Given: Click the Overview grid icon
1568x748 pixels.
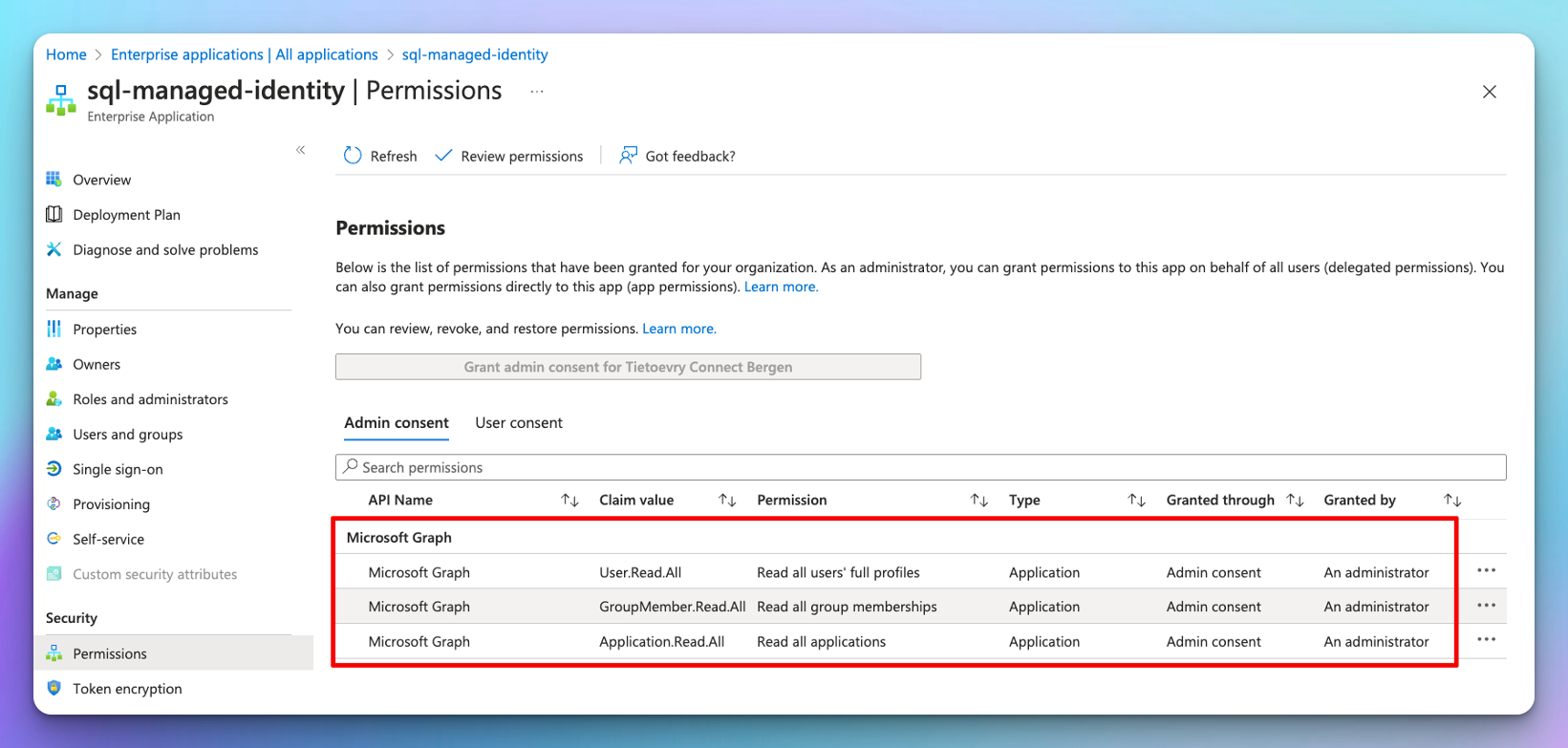Looking at the screenshot, I should (54, 180).
